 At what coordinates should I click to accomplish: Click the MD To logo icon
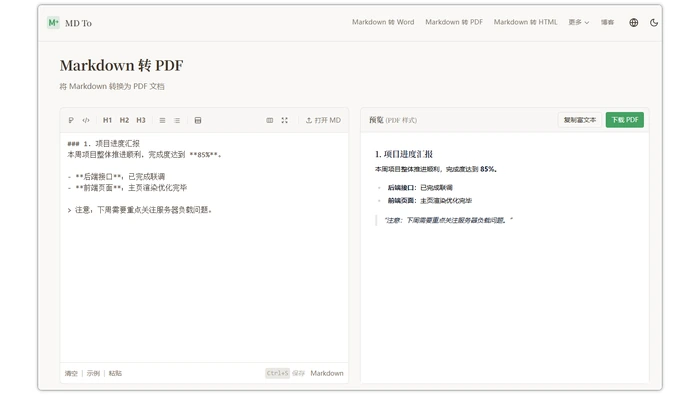tap(53, 23)
